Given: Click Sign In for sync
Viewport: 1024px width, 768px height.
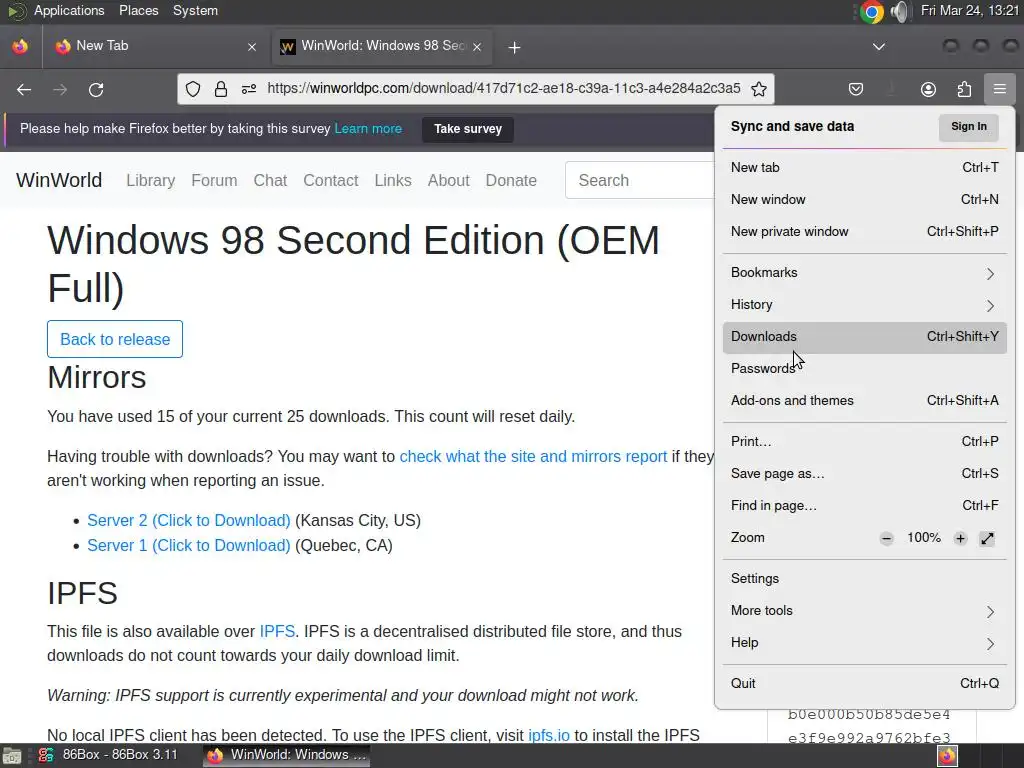Looking at the screenshot, I should [968, 127].
